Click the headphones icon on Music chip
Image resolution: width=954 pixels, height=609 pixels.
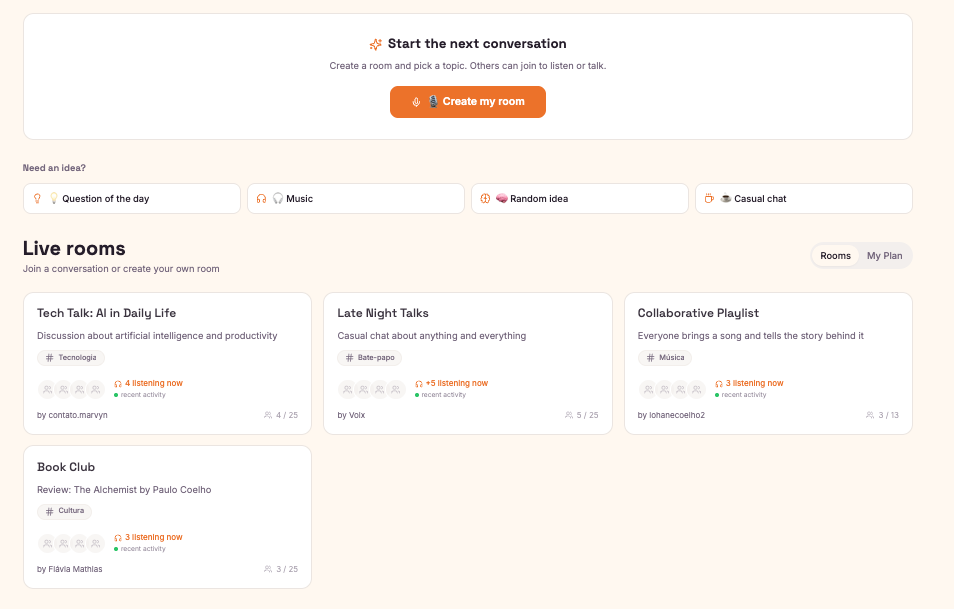pyautogui.click(x=261, y=198)
